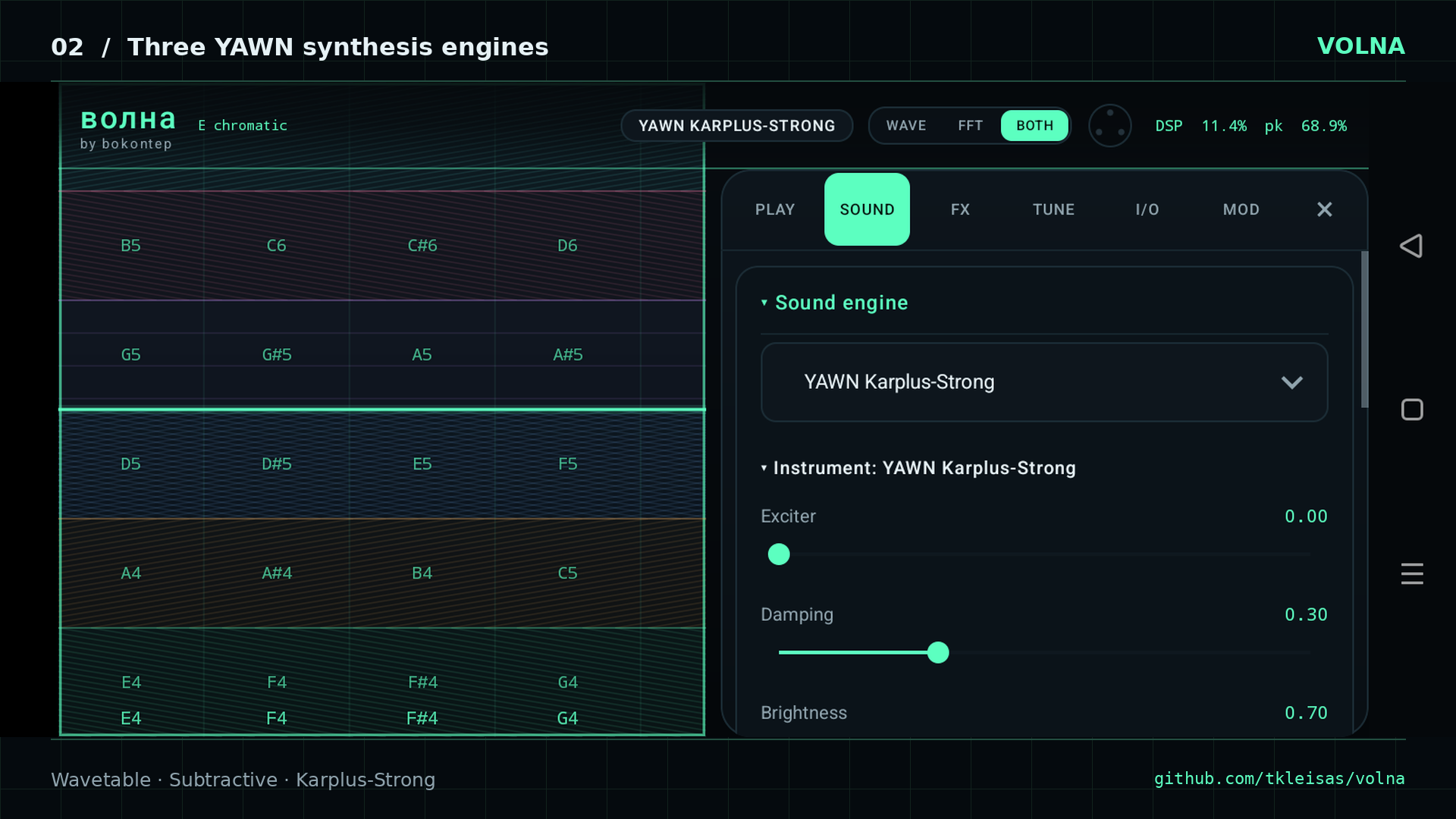Image resolution: width=1456 pixels, height=819 pixels.
Task: Play the A5 note pad
Action: pos(422,355)
